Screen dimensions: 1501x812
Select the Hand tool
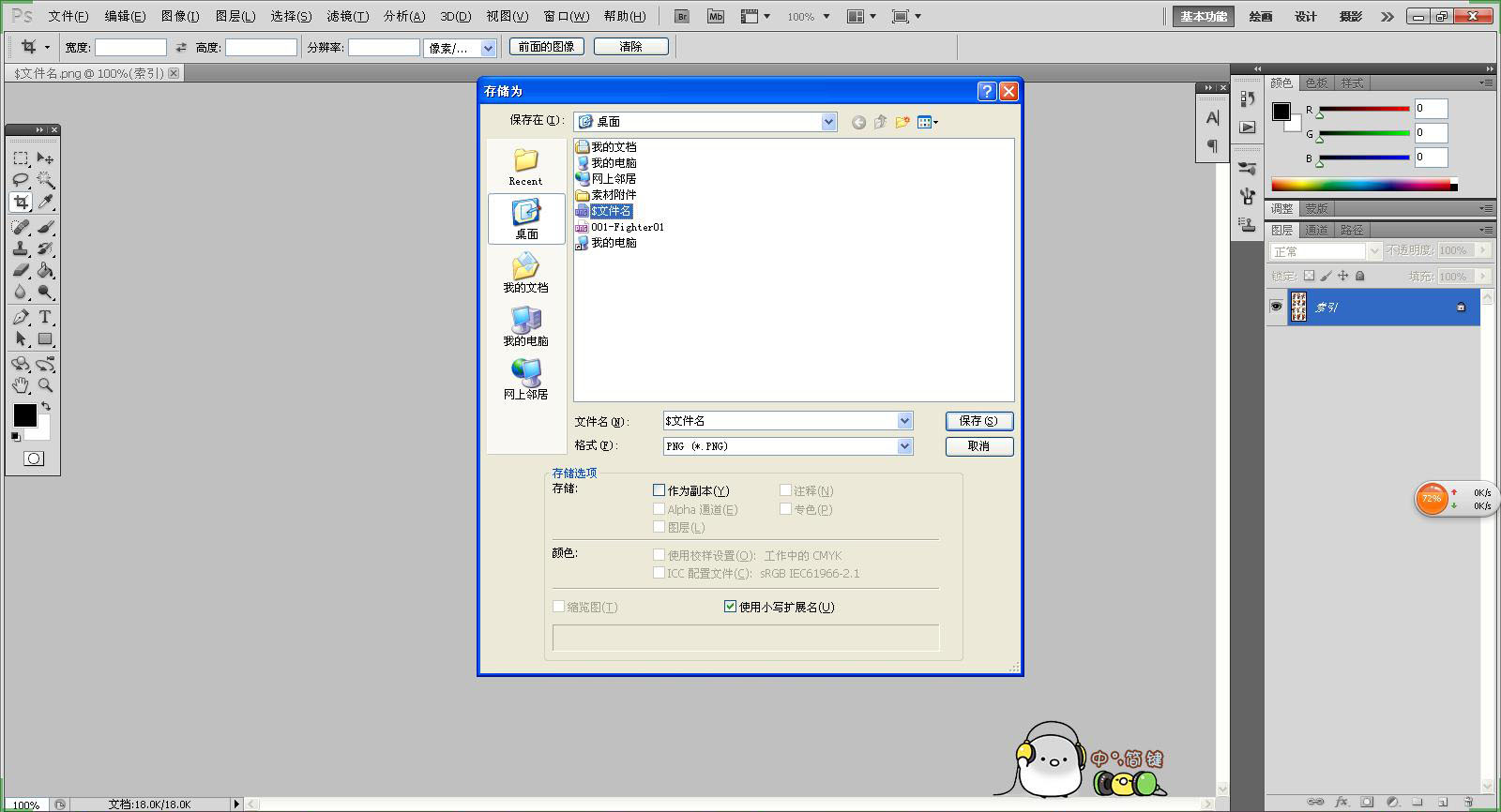21,385
